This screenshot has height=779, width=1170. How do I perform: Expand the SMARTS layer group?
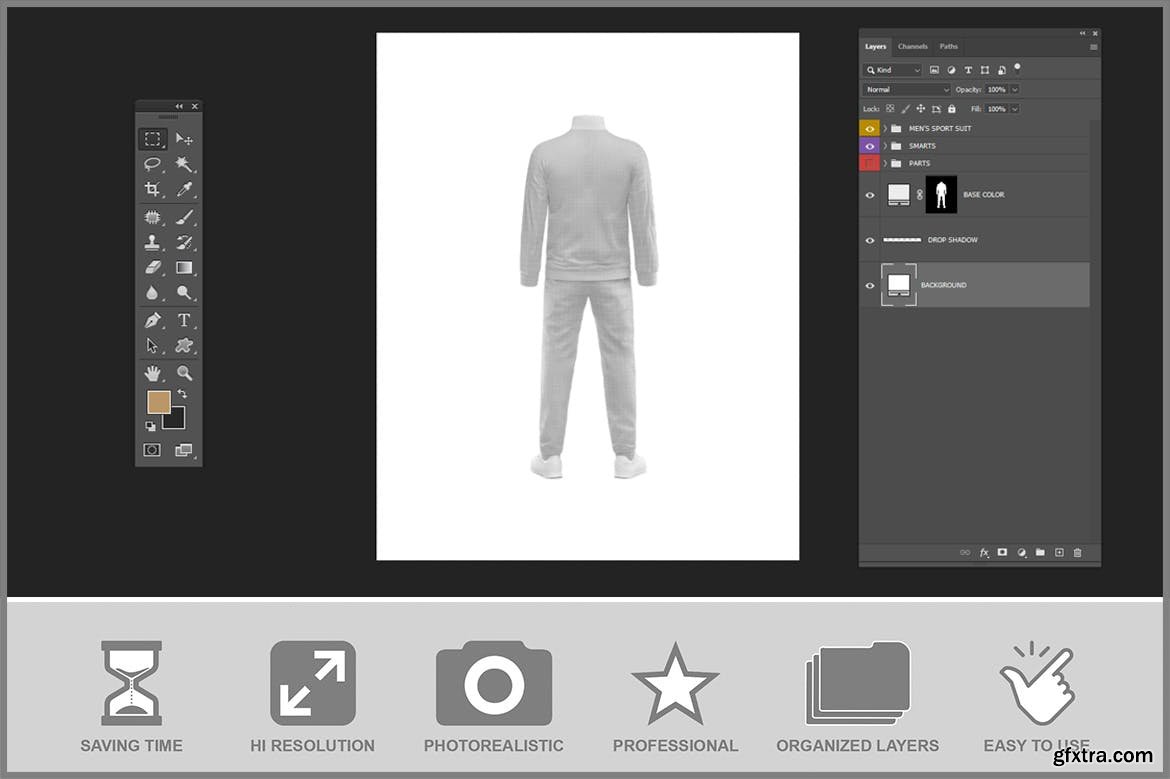[x=885, y=146]
